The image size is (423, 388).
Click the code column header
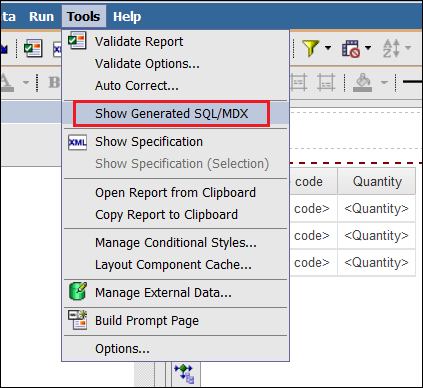point(313,182)
